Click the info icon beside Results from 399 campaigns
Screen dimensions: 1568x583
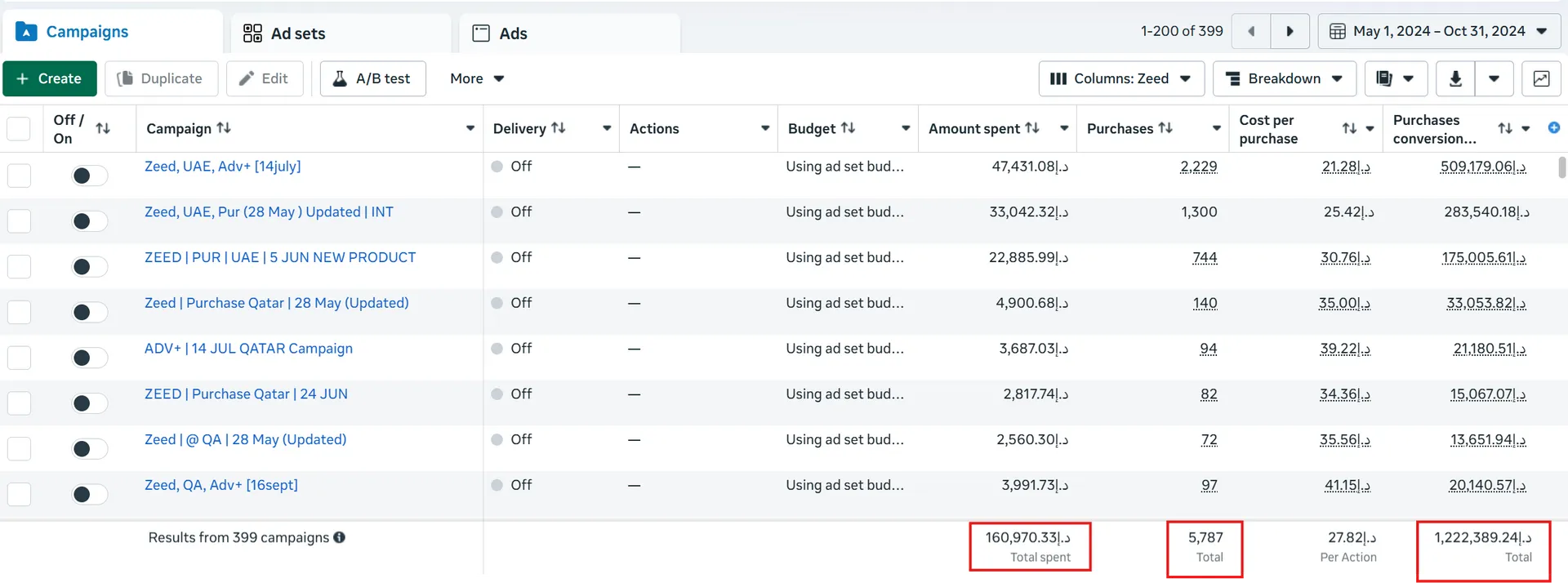tap(339, 537)
